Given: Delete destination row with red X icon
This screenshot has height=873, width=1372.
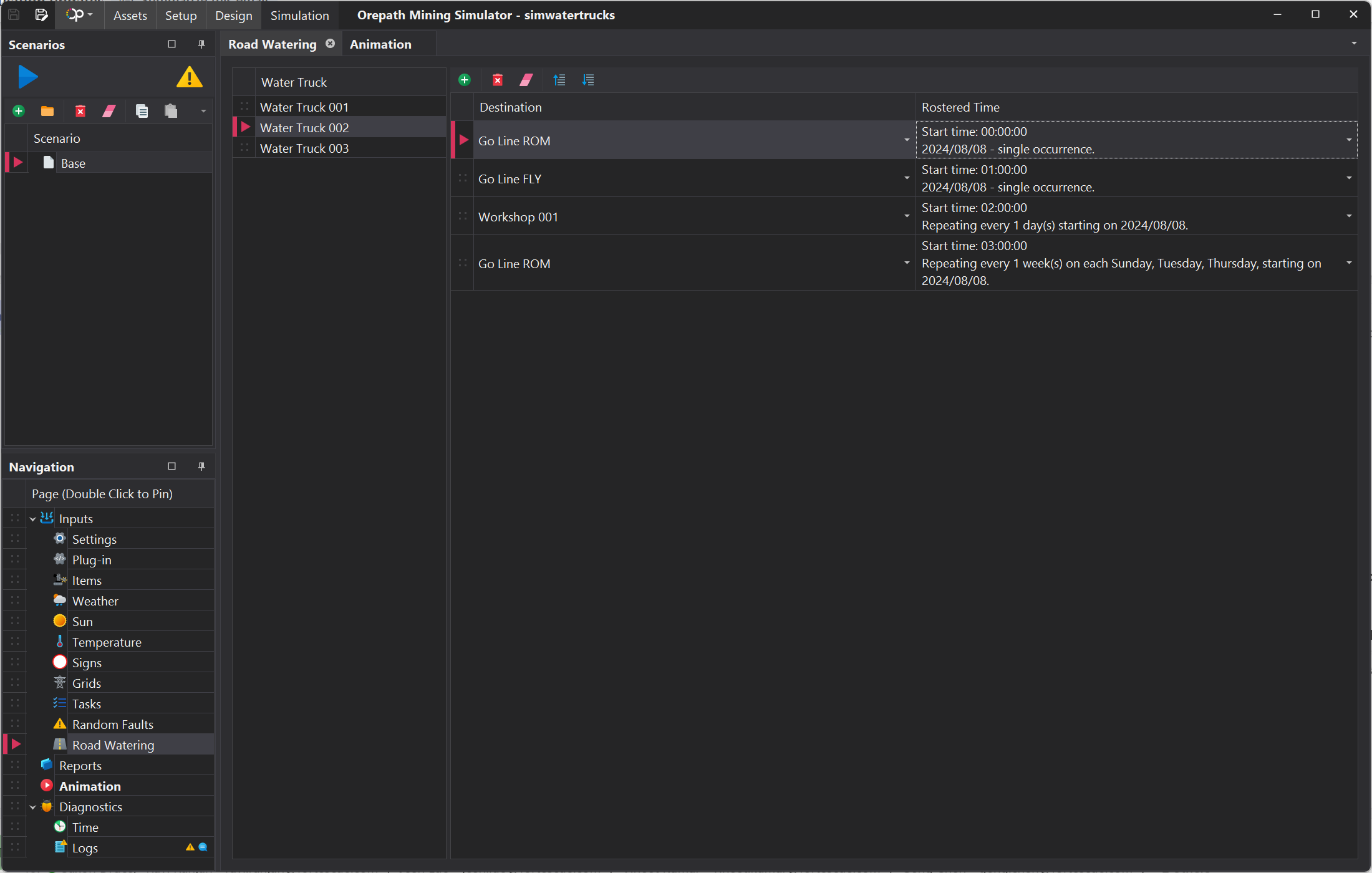Looking at the screenshot, I should tap(498, 80).
